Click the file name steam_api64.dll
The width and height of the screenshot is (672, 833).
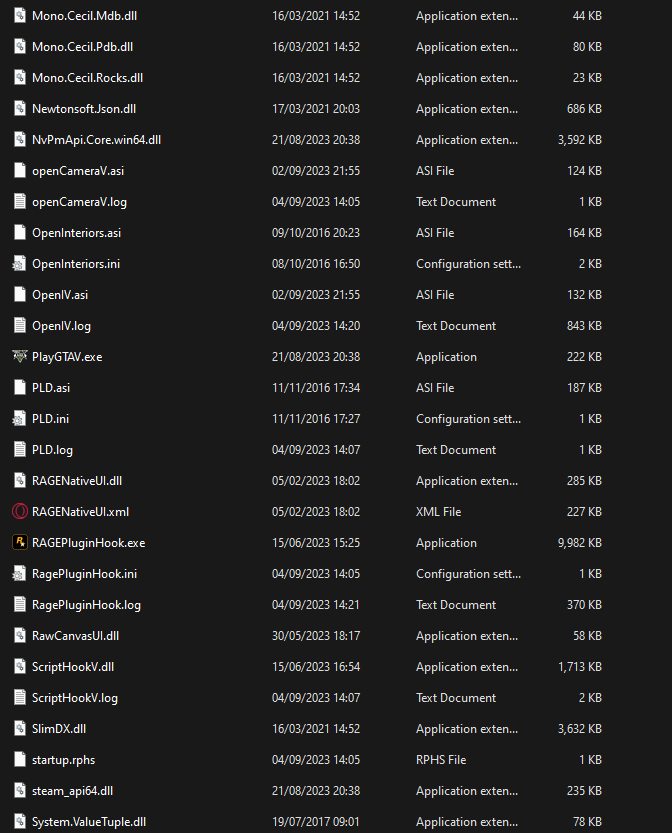pos(72,791)
